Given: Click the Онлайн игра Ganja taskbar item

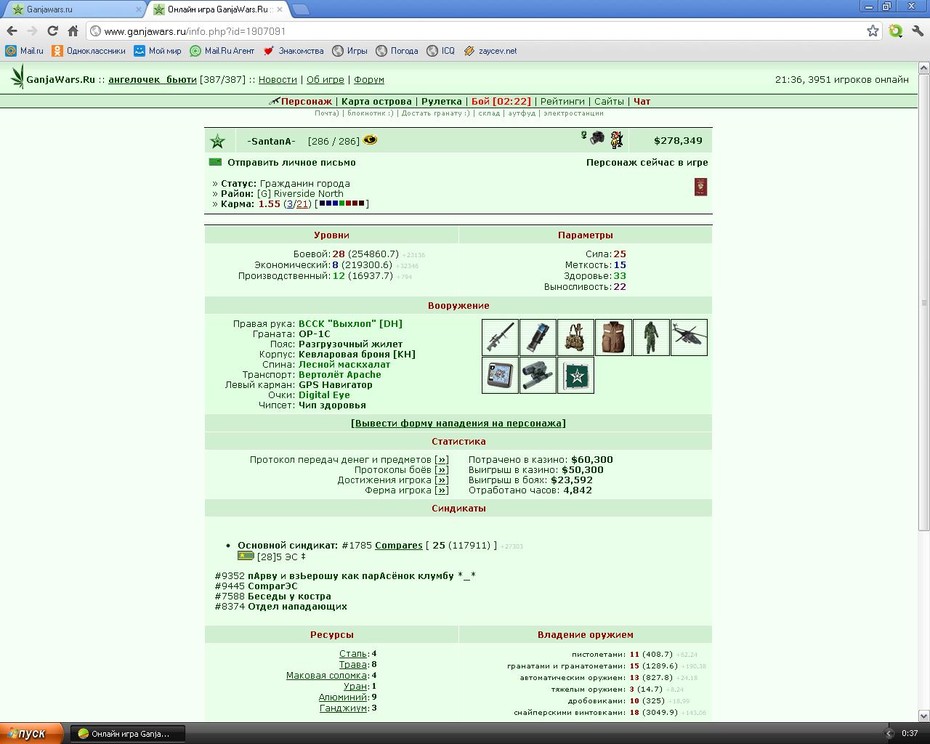Looking at the screenshot, I should [x=128, y=734].
